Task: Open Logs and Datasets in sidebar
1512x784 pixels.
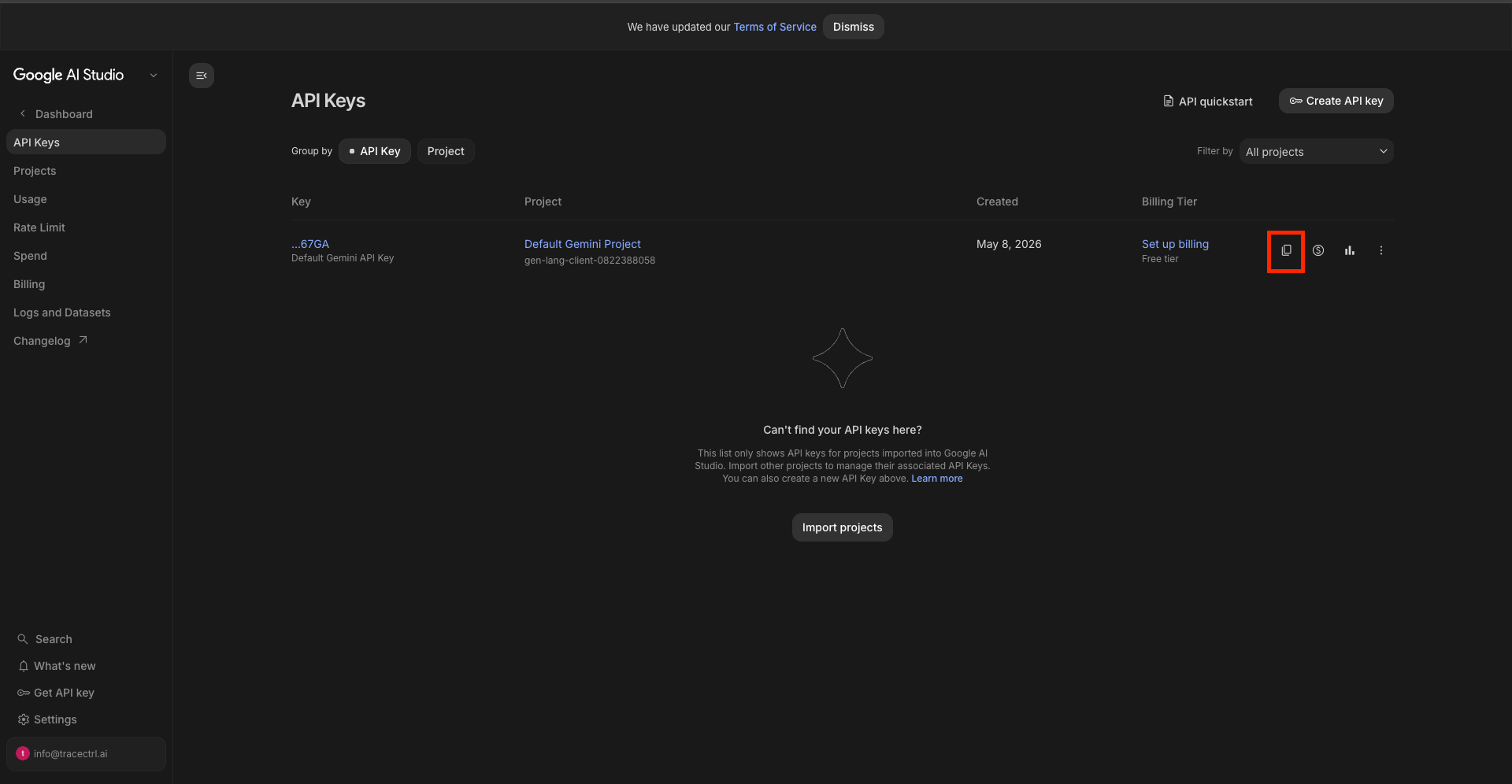Action: pyautogui.click(x=86, y=312)
